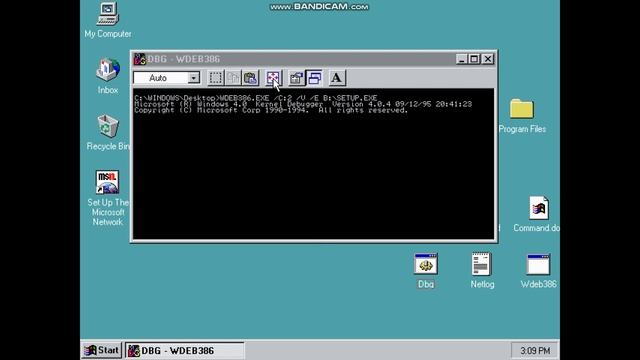The width and height of the screenshot is (640, 360).
Task: Click the WDEB386.EXE command line text
Action: [x=256, y=98]
